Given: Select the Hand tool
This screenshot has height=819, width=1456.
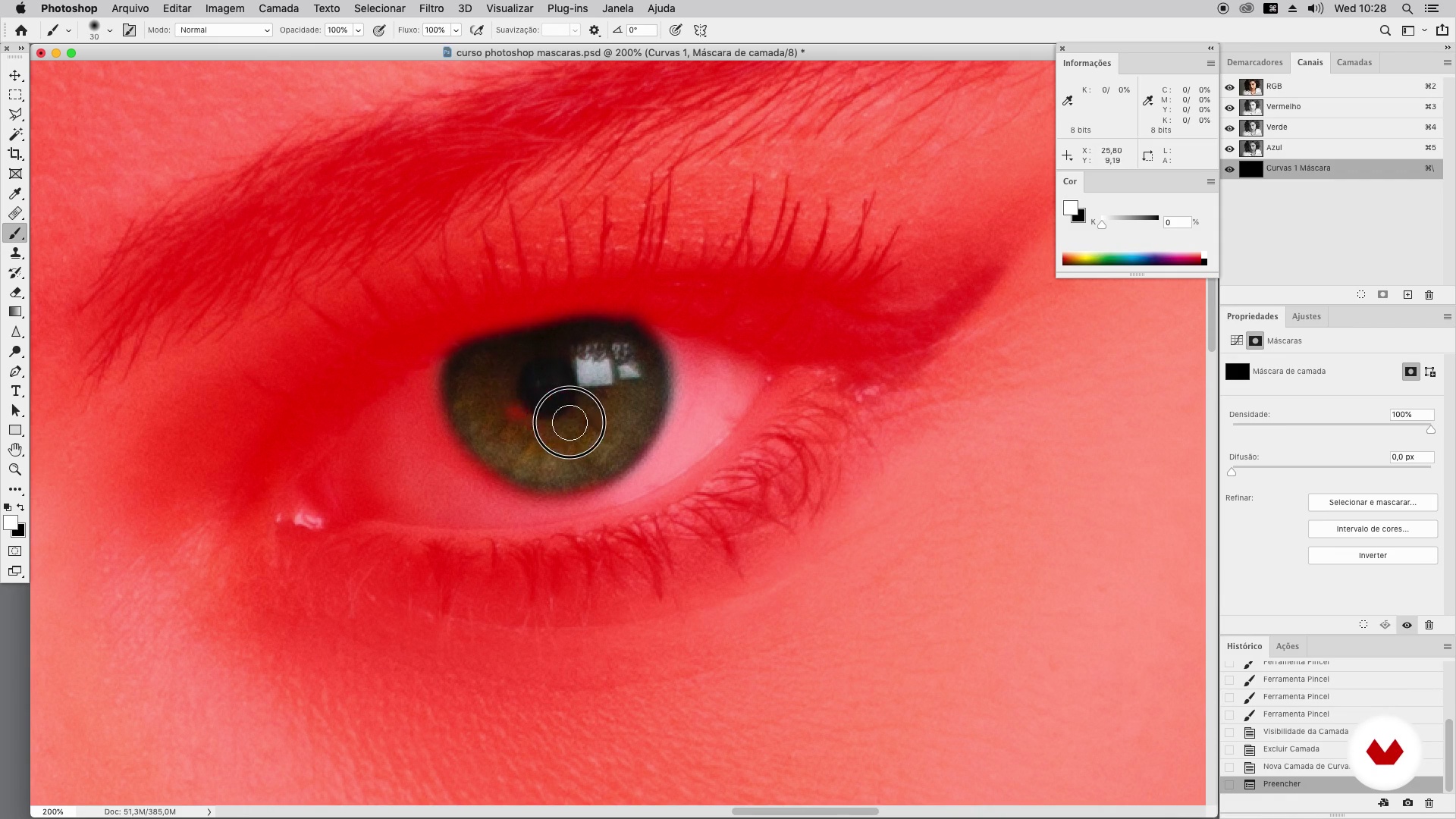Looking at the screenshot, I should coord(15,450).
